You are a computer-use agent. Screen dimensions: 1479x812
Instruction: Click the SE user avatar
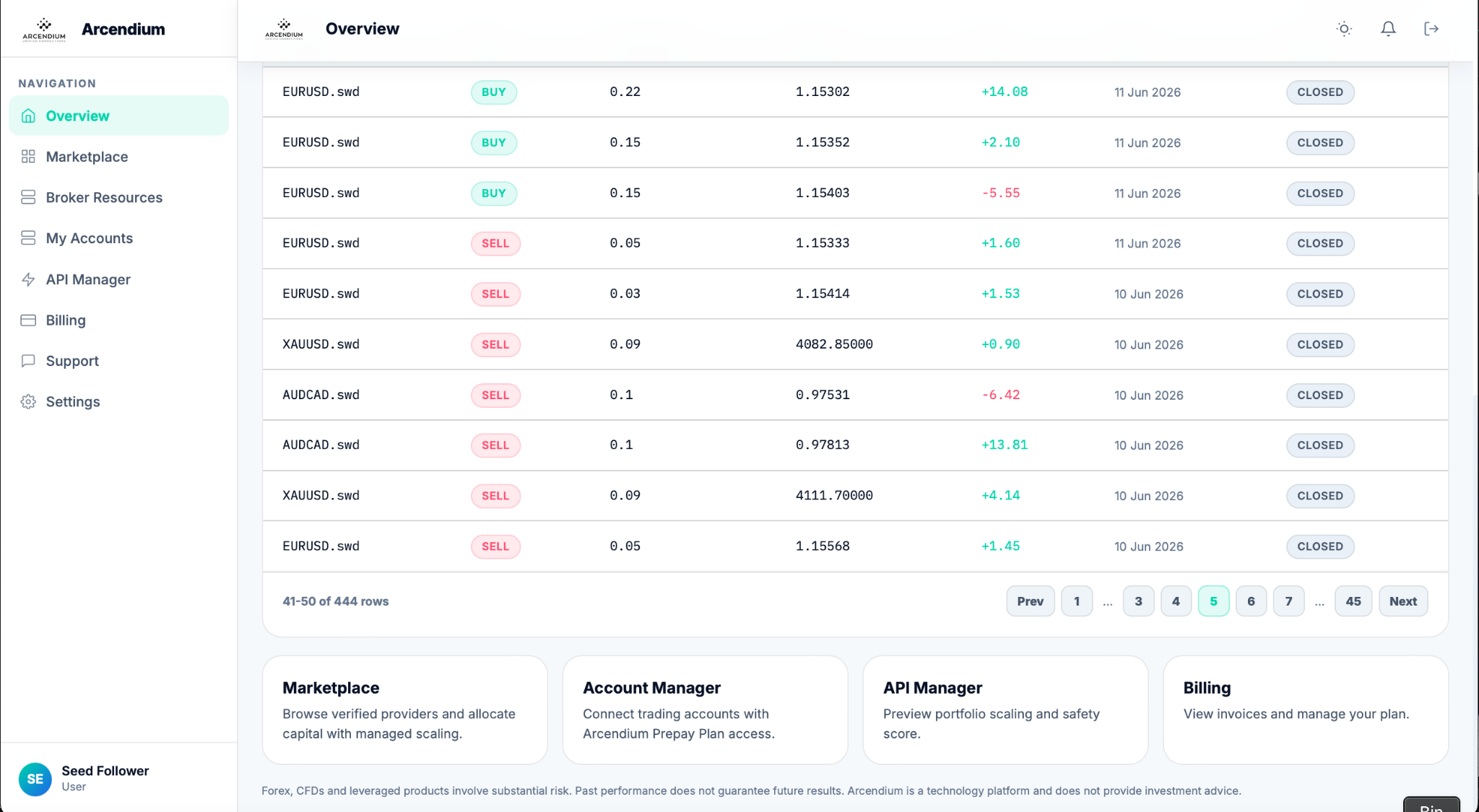(35, 779)
